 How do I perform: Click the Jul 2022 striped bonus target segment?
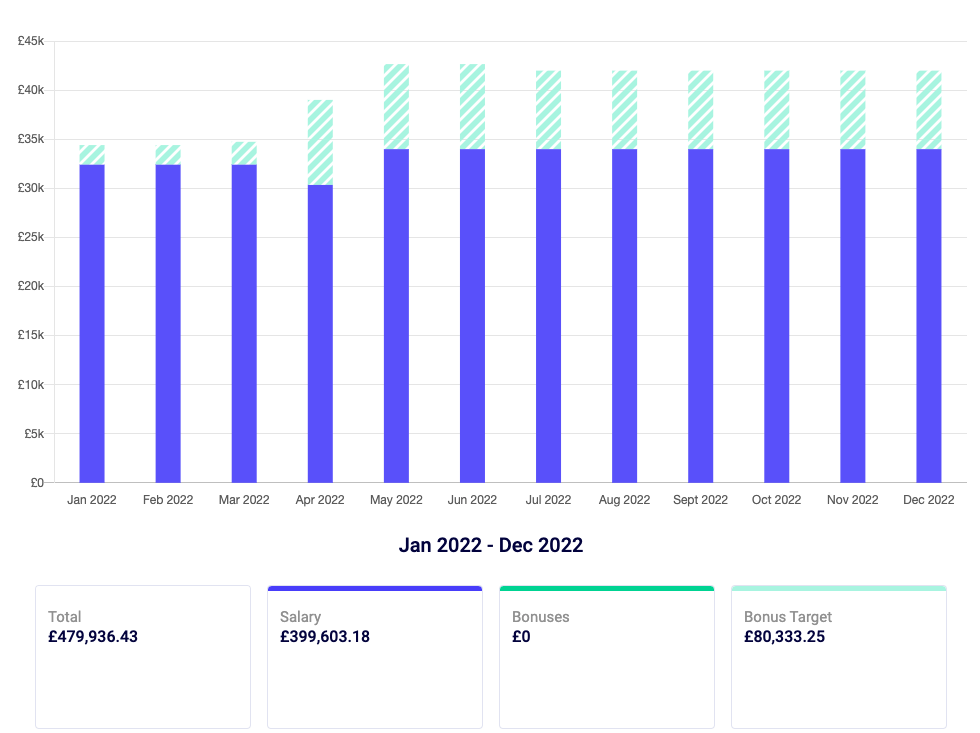(548, 110)
